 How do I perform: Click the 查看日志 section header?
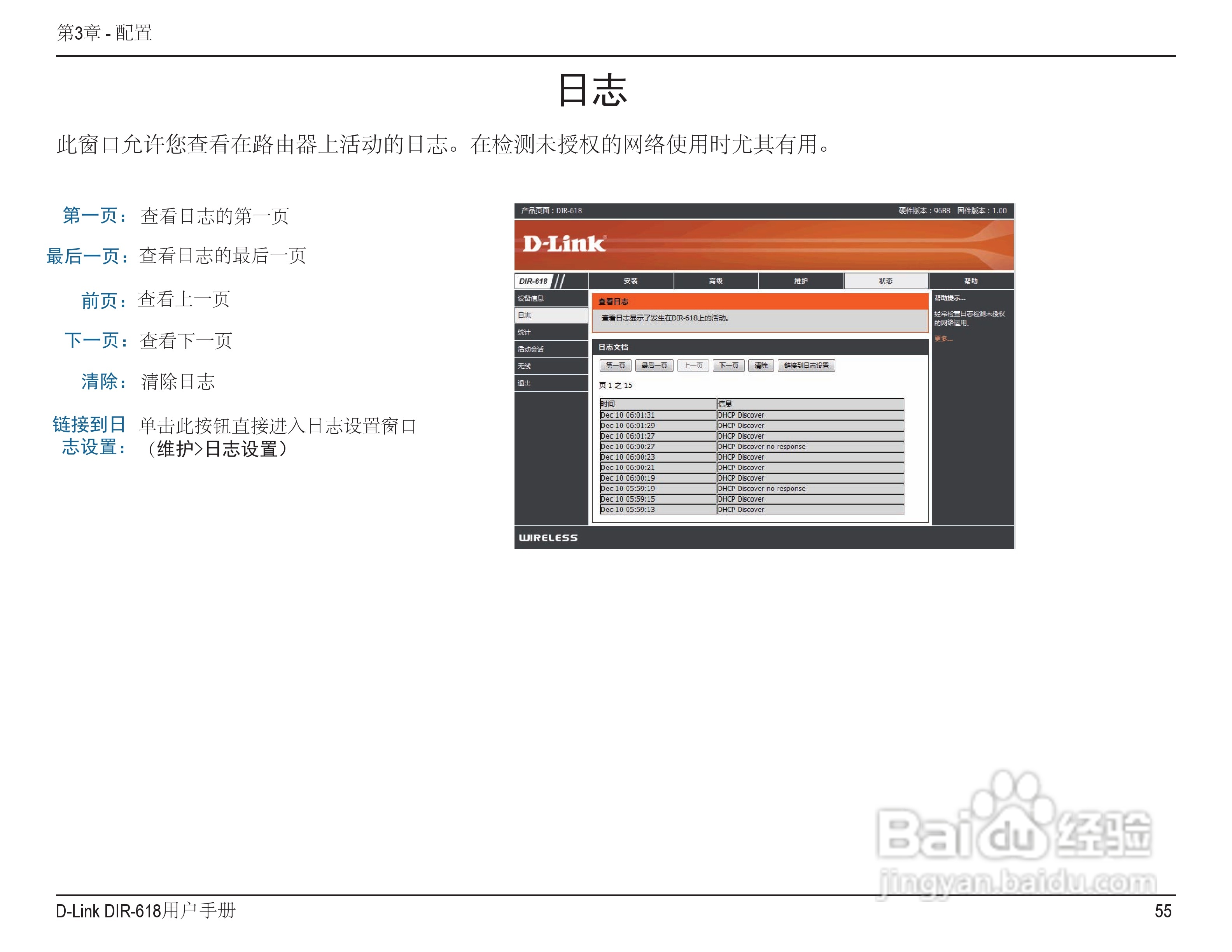pos(760,302)
